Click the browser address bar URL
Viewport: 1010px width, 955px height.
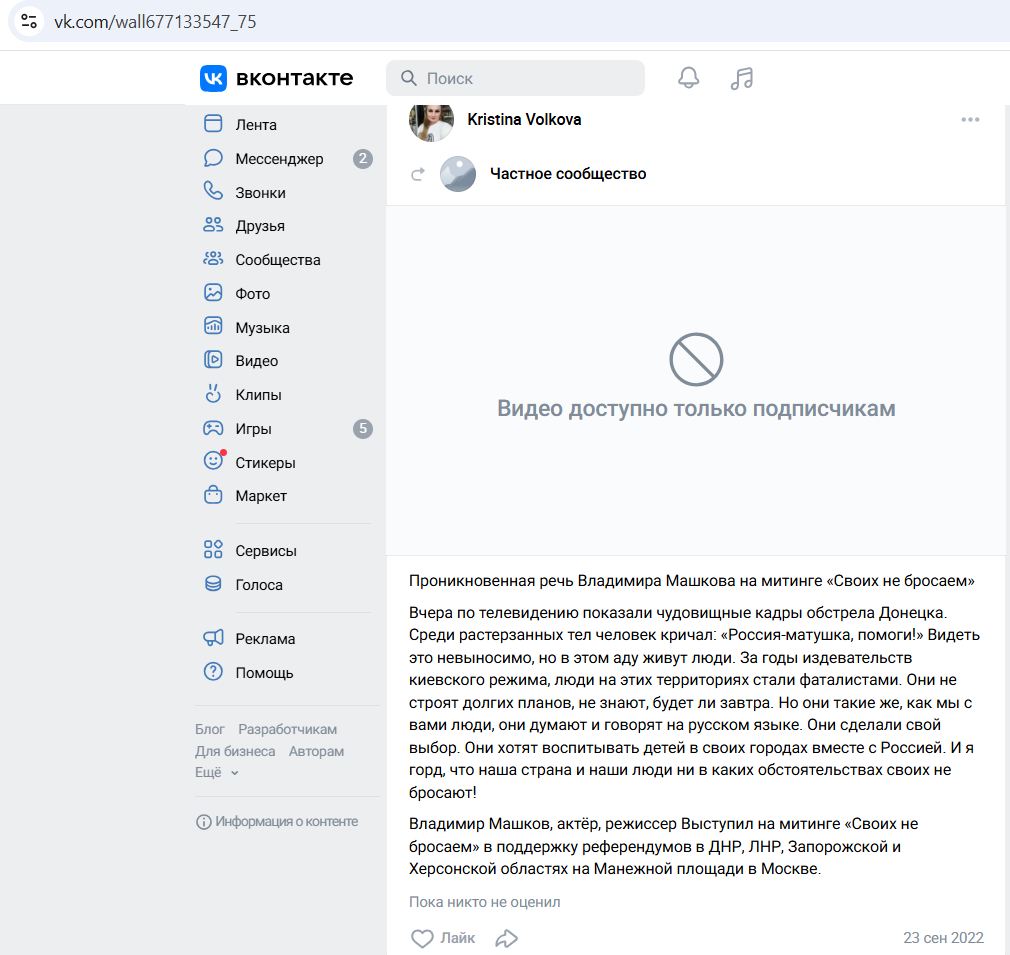pyautogui.click(x=155, y=22)
